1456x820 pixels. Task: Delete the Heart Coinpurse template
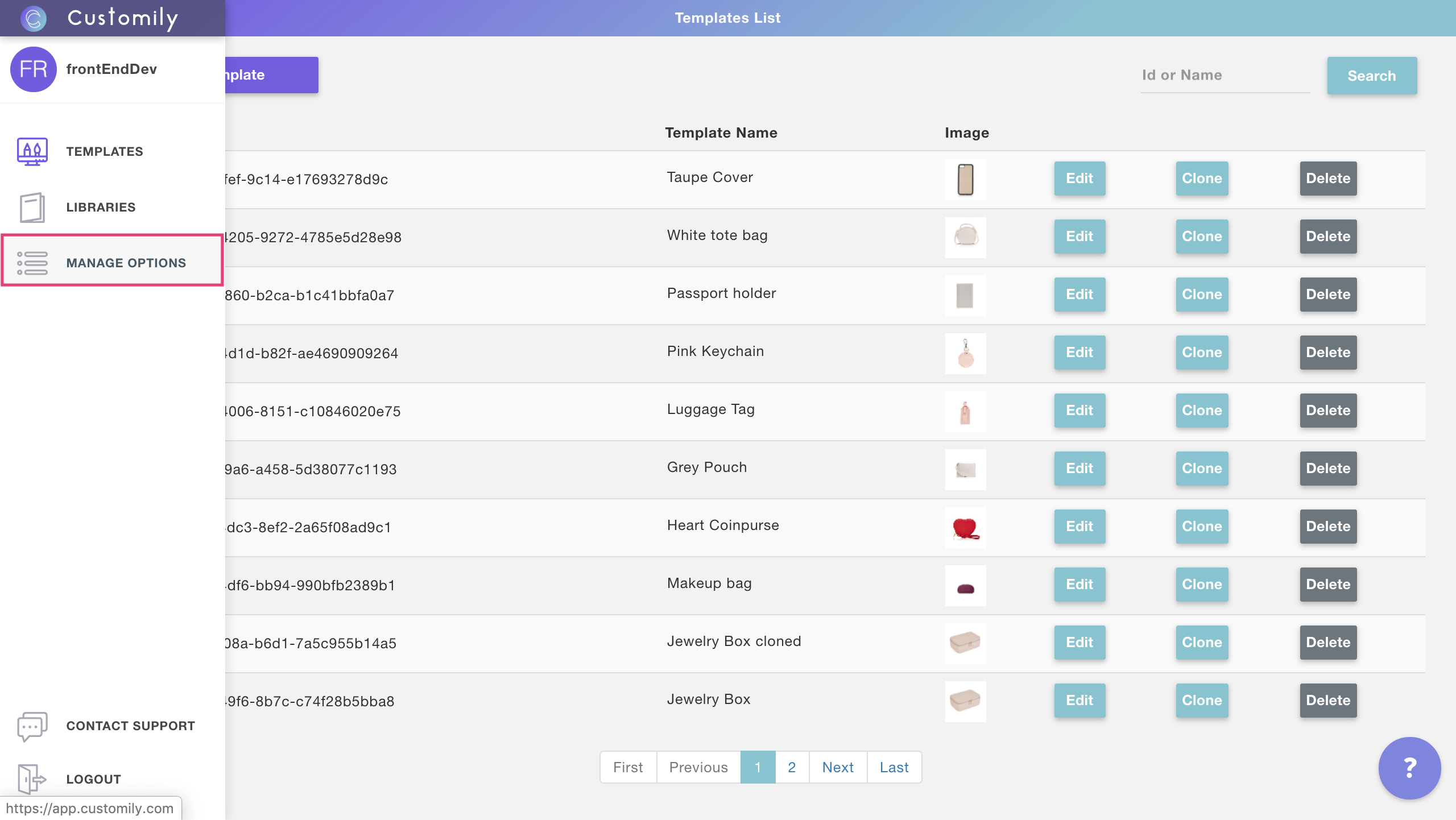coord(1327,527)
